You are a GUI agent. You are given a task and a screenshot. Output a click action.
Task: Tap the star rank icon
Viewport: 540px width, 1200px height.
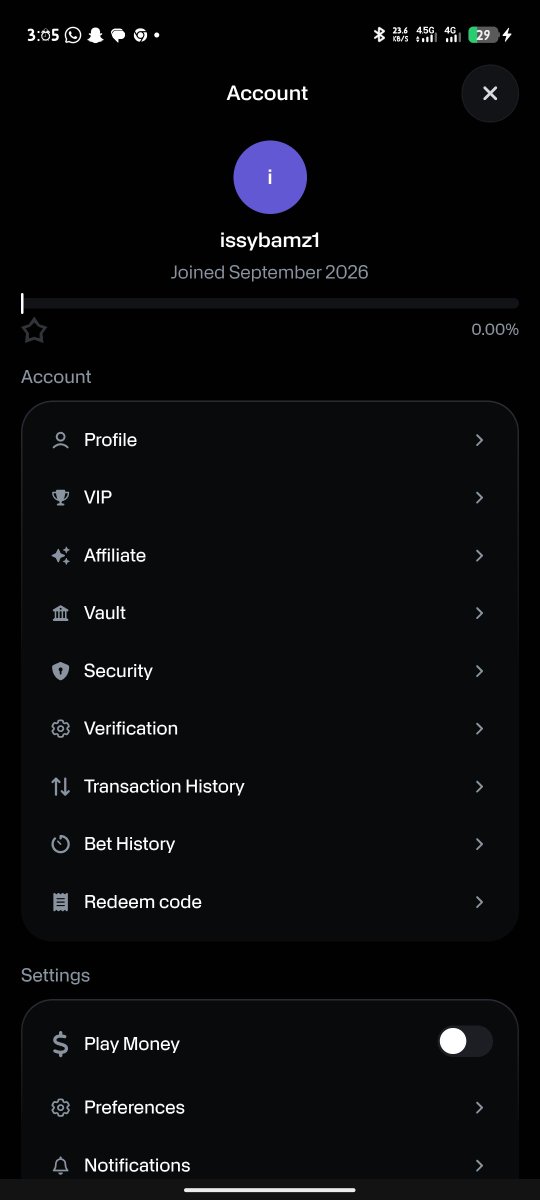point(35,331)
